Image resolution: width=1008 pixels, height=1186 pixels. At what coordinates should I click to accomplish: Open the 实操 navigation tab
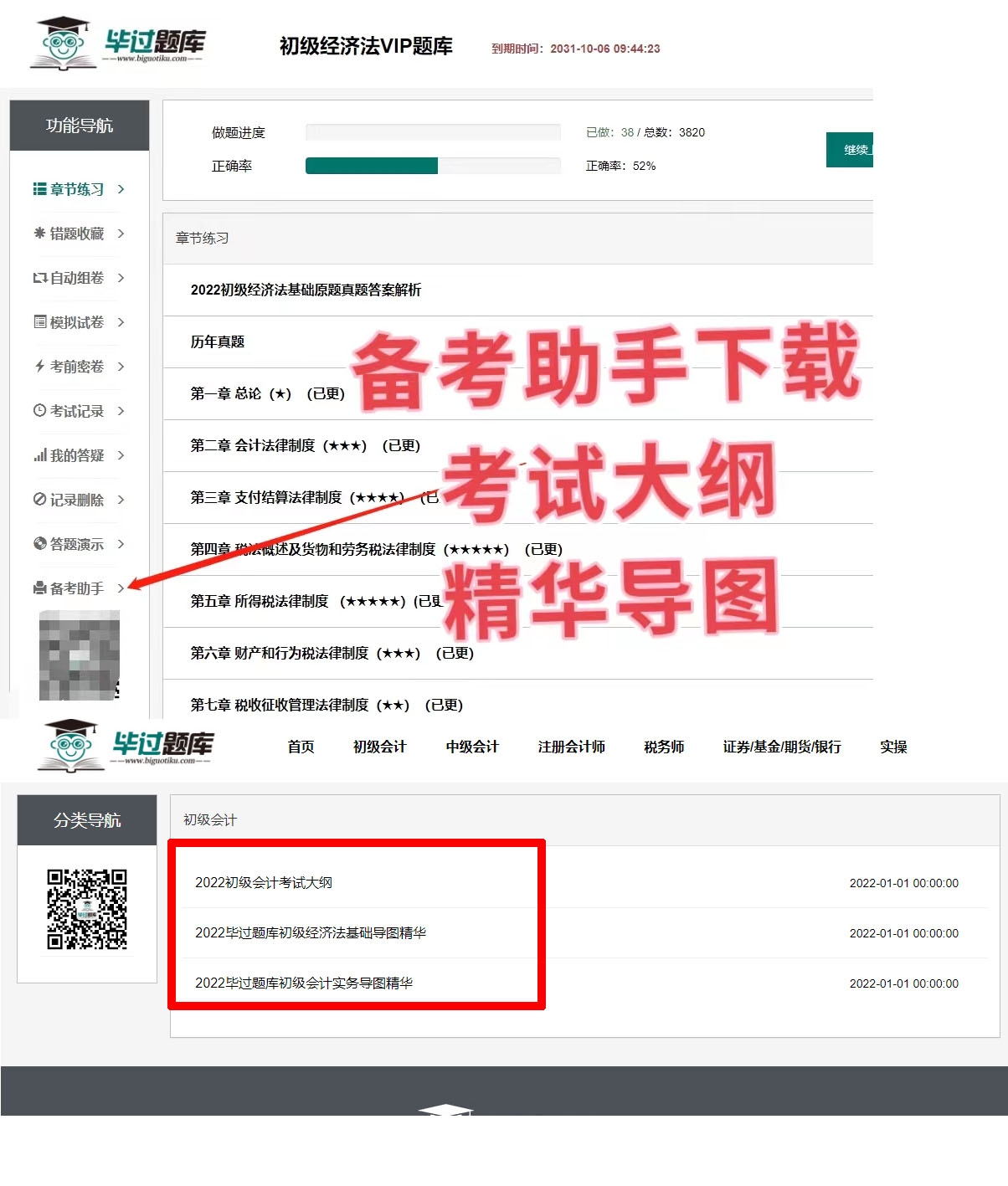coord(893,747)
